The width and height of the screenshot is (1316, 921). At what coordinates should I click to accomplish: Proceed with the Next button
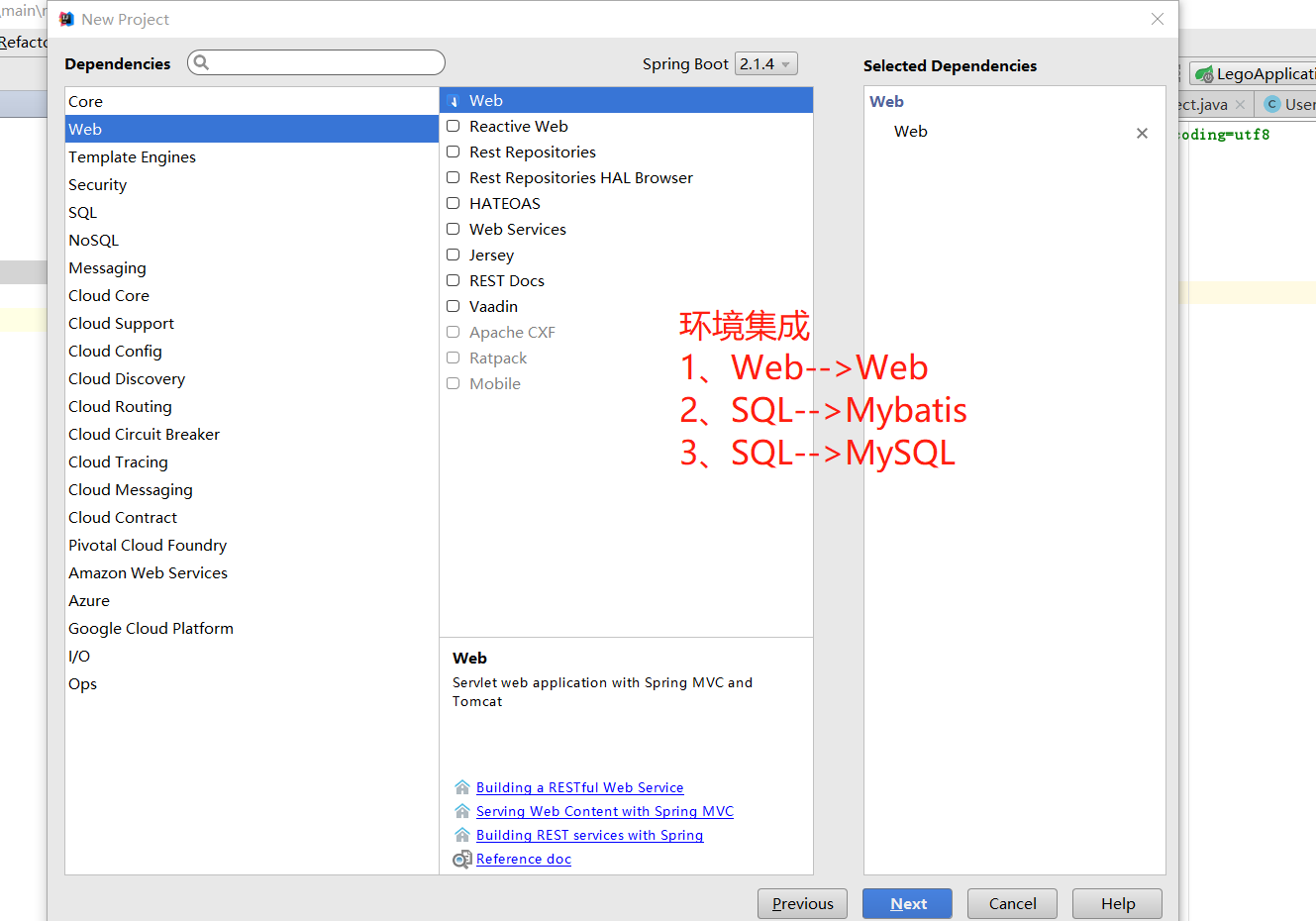[x=907, y=903]
